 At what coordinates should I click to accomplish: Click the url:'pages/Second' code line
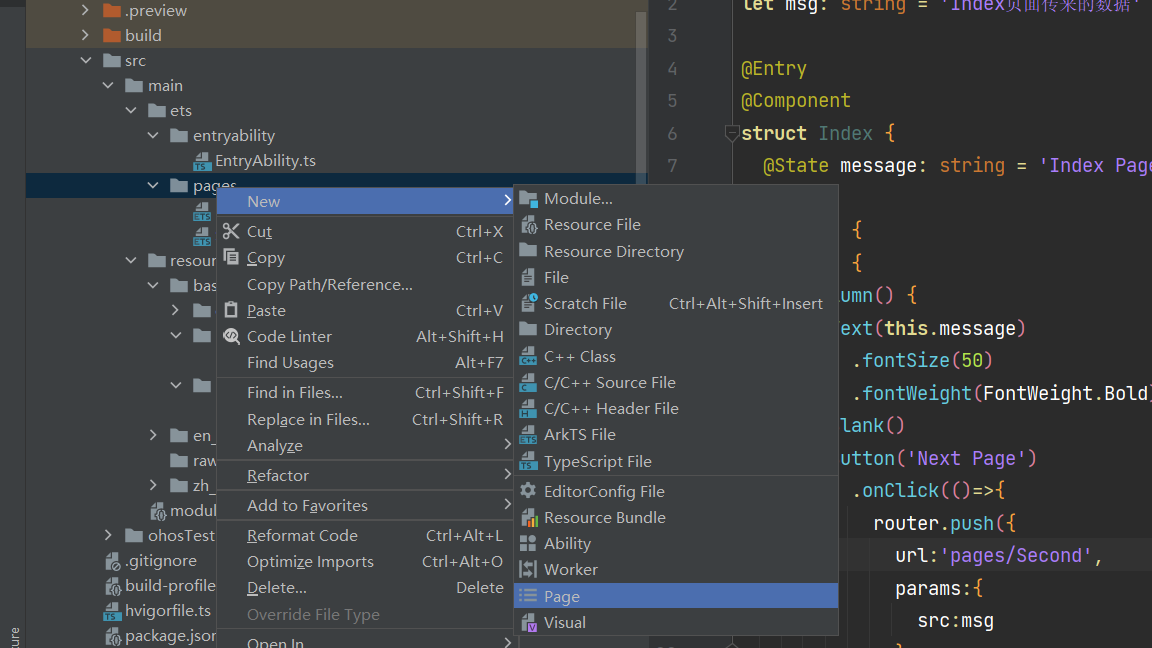[999, 555]
